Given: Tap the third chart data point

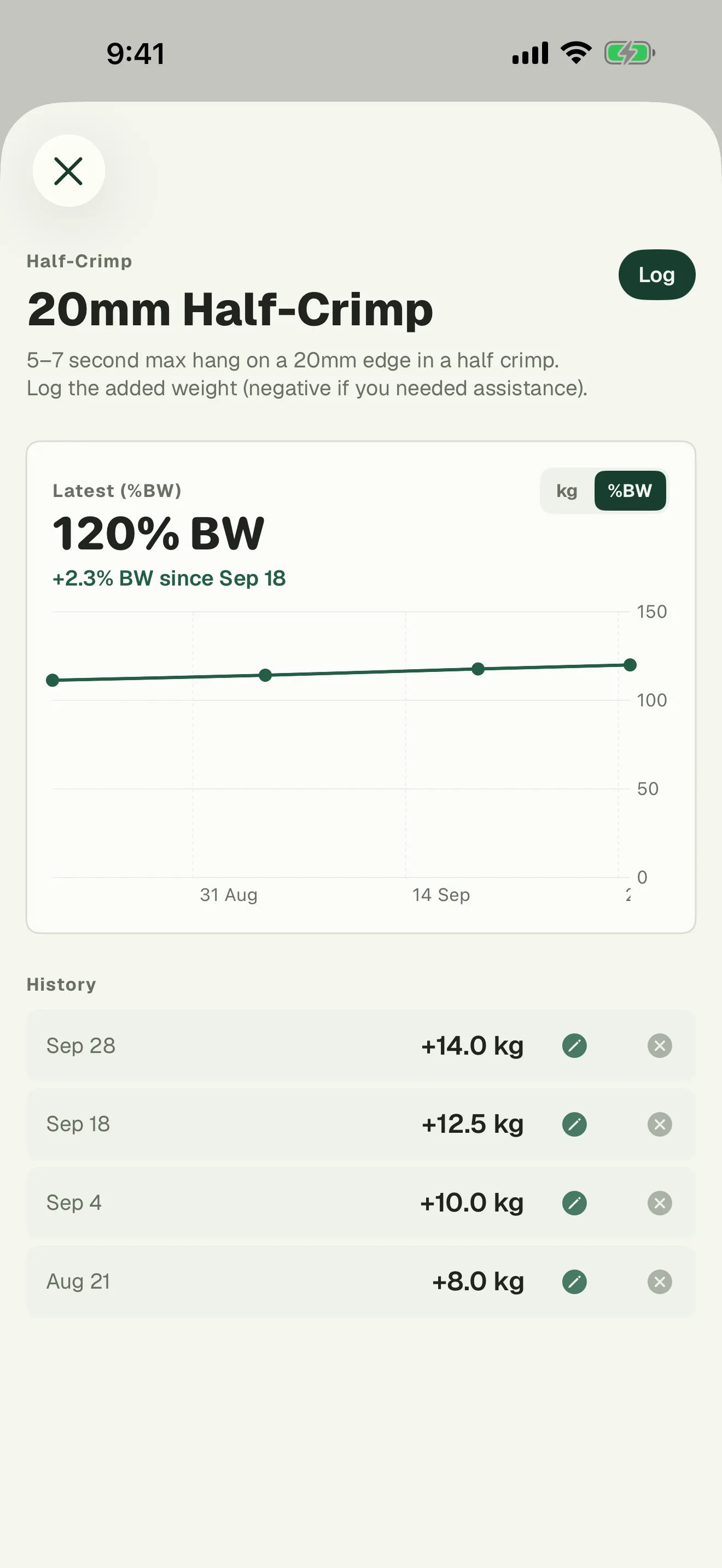Looking at the screenshot, I should click(479, 669).
